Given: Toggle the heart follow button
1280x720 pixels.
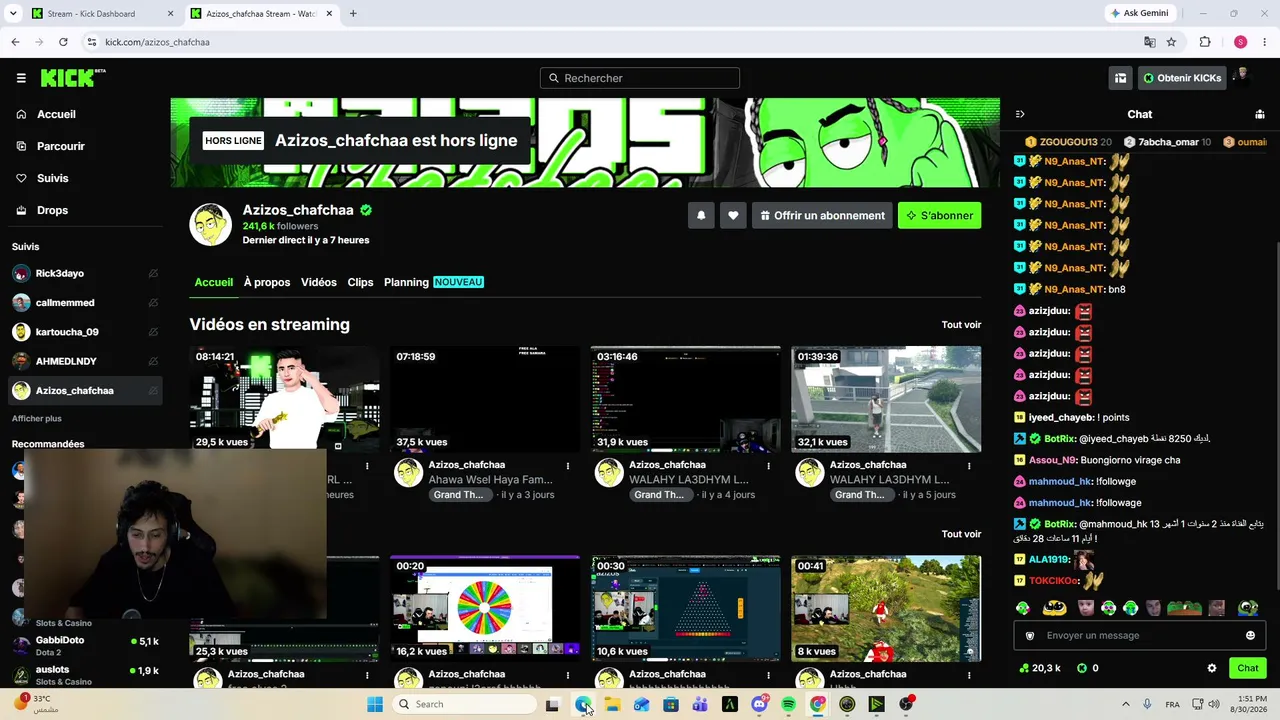Looking at the screenshot, I should pyautogui.click(x=733, y=215).
